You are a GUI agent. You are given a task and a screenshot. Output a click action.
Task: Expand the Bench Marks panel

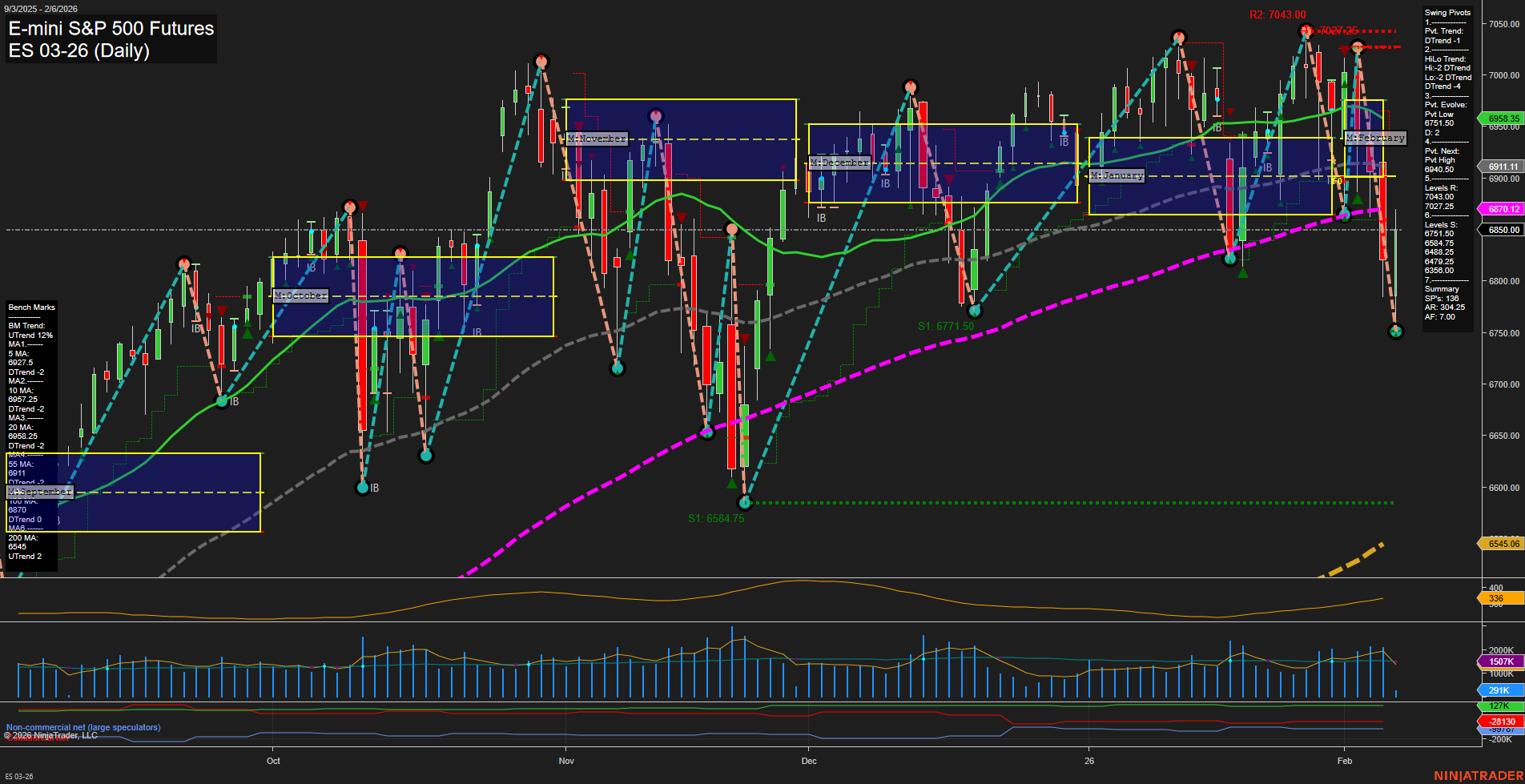pyautogui.click(x=31, y=307)
